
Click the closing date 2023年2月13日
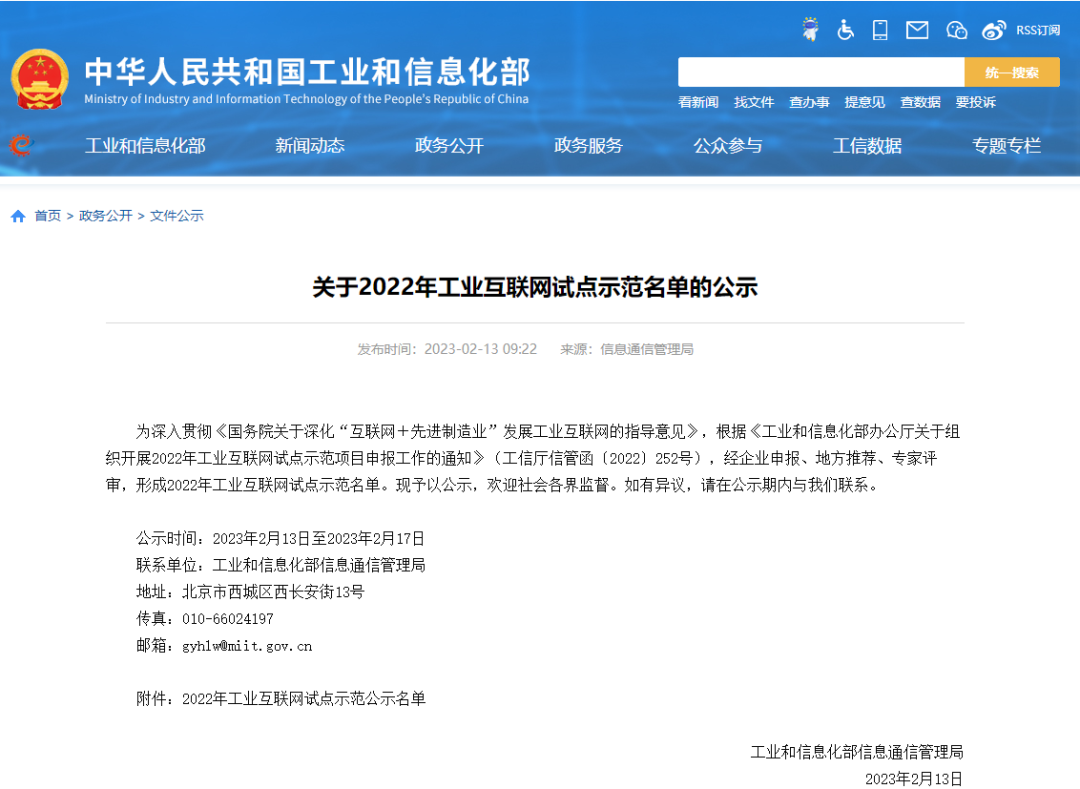pos(914,779)
